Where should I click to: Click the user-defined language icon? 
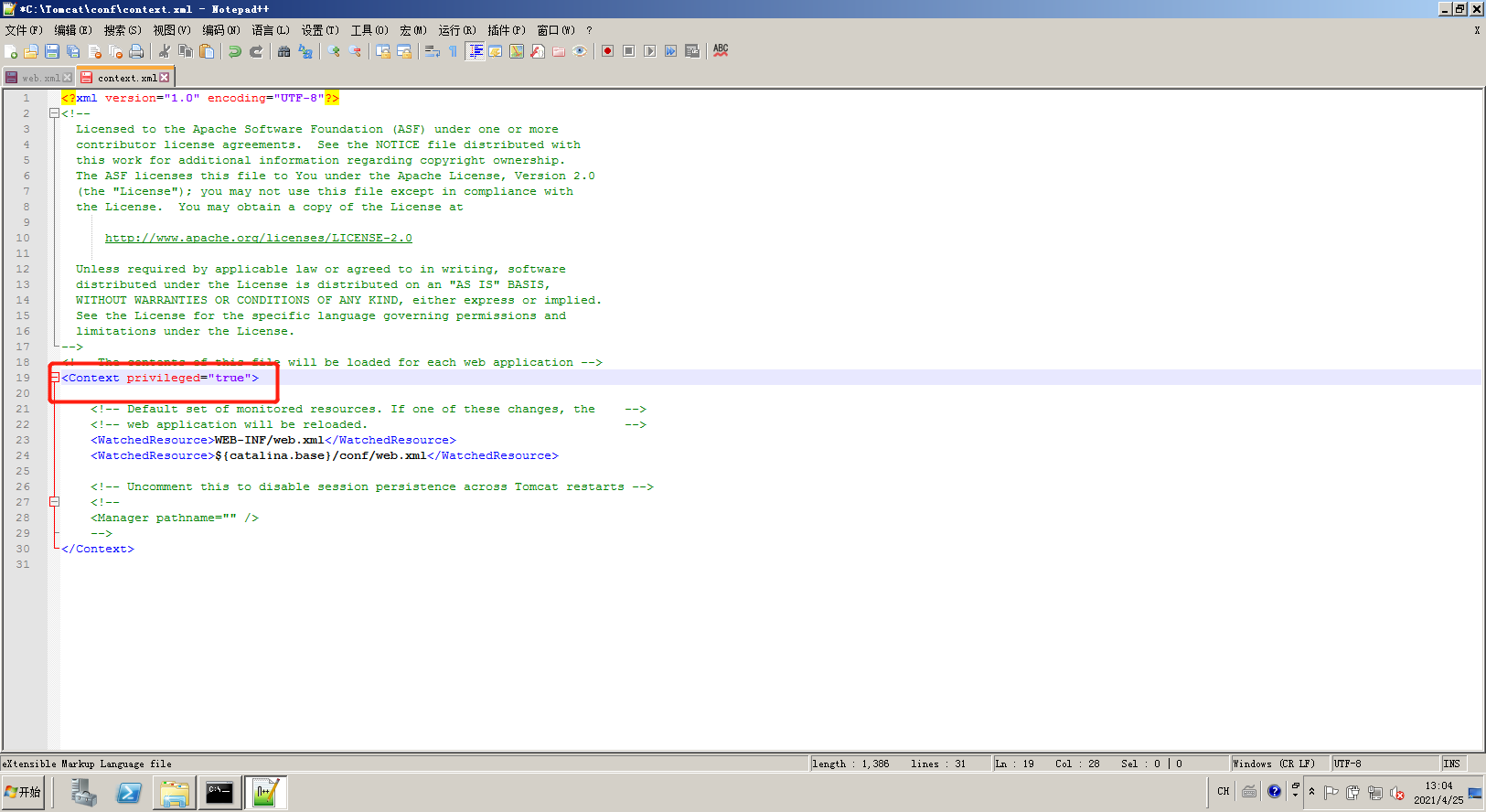[x=496, y=51]
